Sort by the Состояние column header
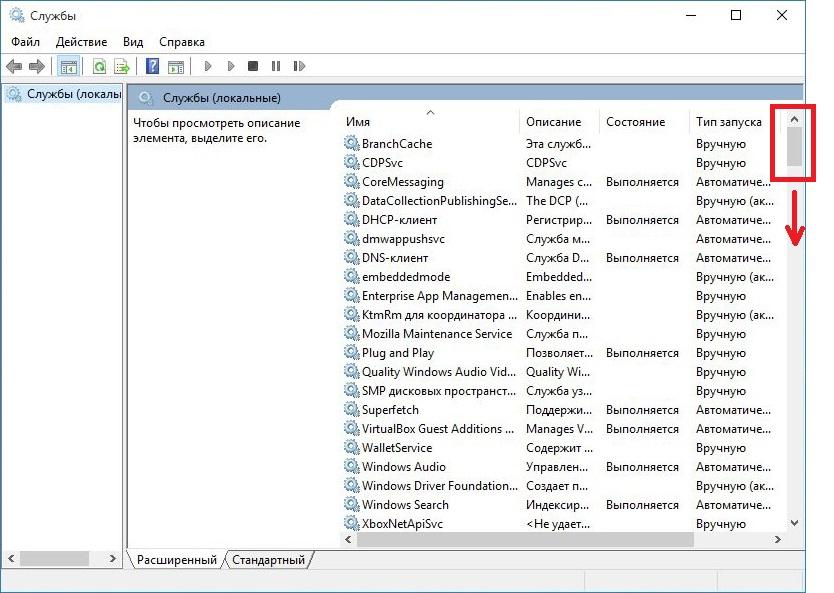 644,122
